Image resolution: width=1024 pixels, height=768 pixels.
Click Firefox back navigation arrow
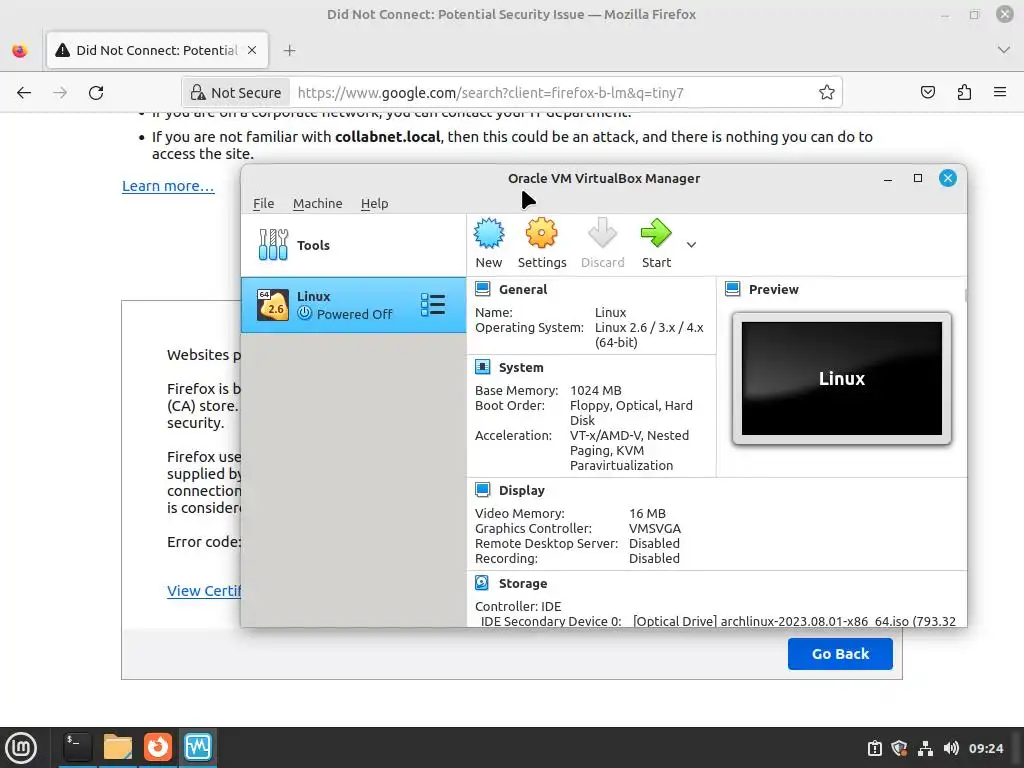click(x=24, y=93)
